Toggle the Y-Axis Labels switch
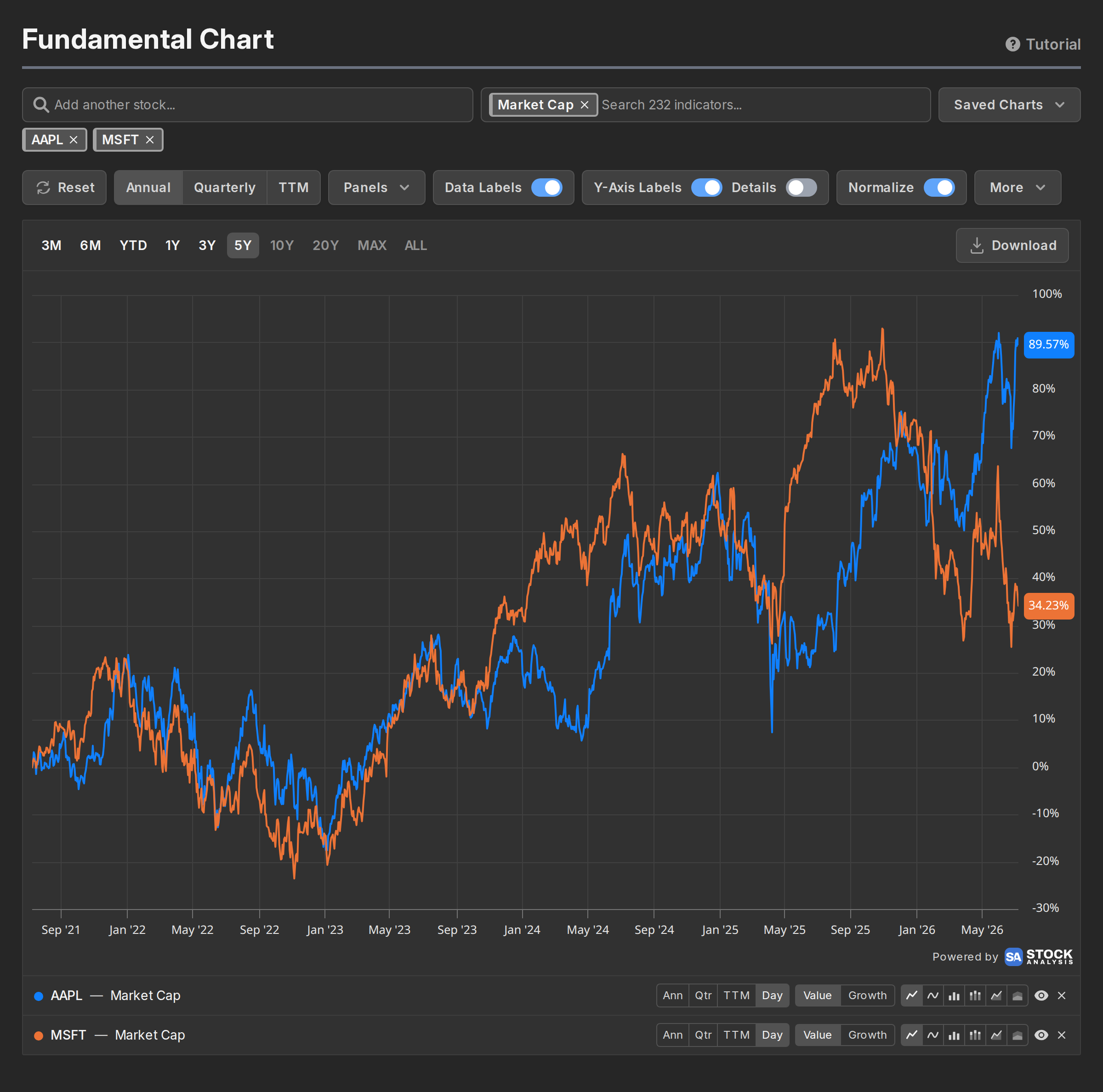Image resolution: width=1103 pixels, height=1092 pixels. [706, 188]
